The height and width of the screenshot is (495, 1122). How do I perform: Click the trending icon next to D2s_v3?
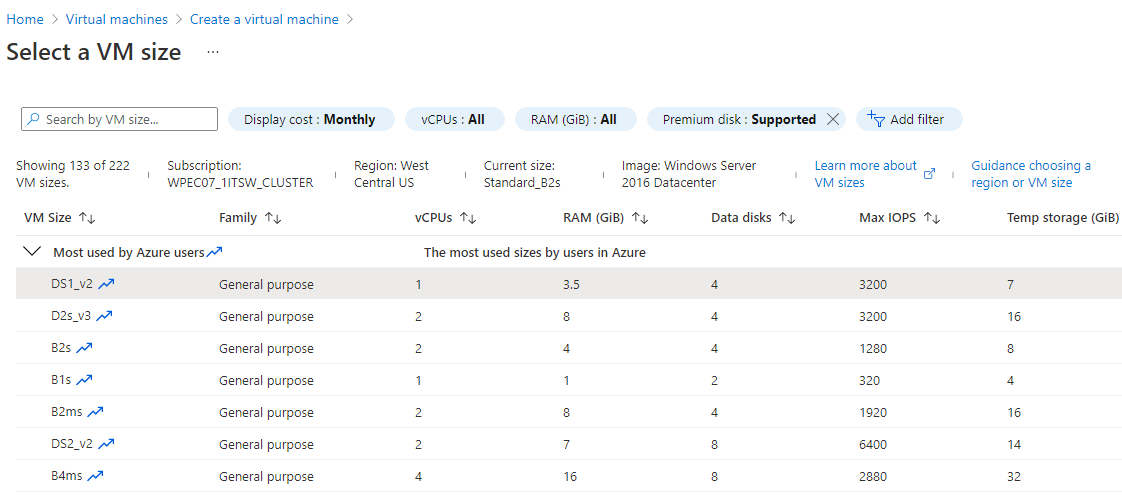[x=104, y=315]
